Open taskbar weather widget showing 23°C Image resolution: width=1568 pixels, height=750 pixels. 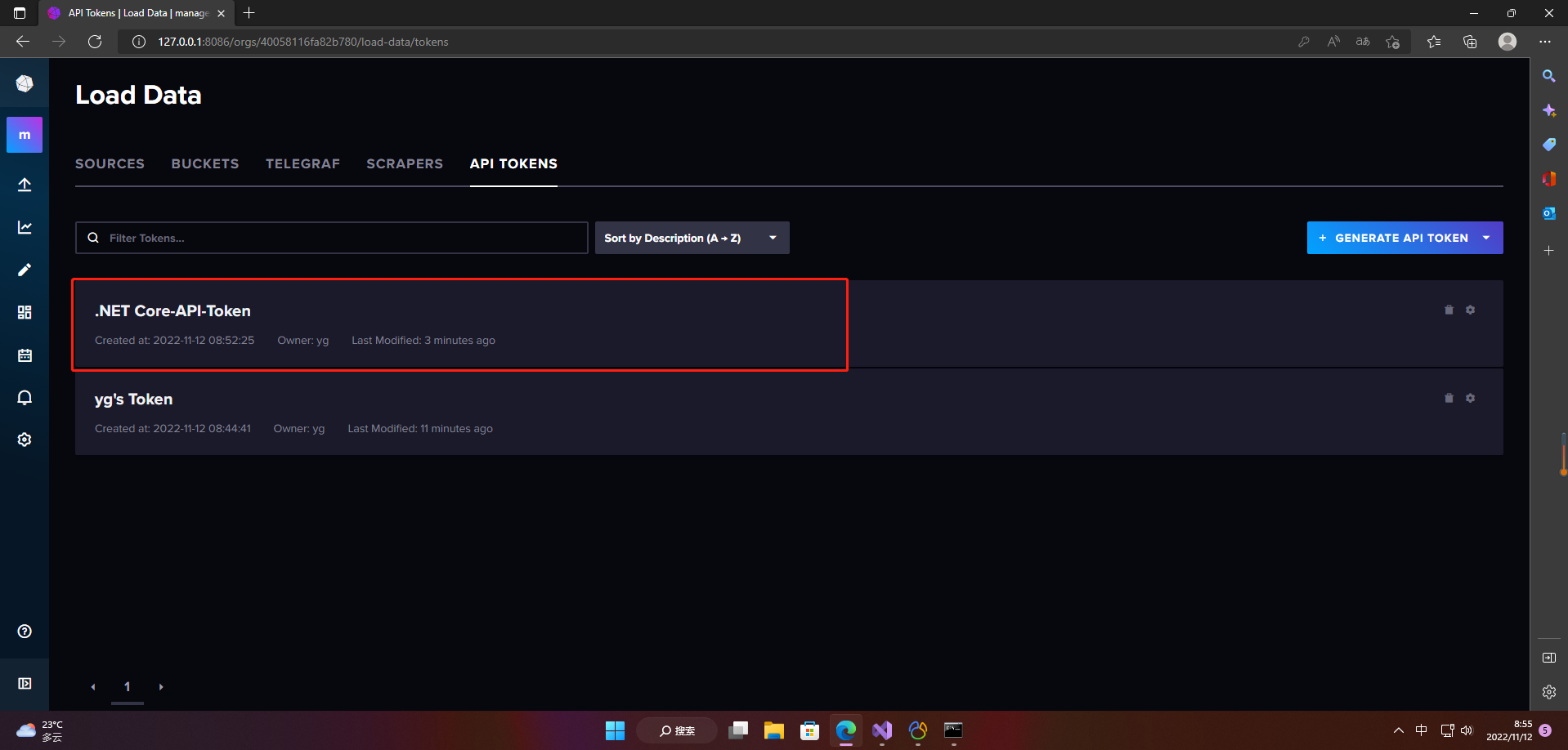(x=39, y=730)
